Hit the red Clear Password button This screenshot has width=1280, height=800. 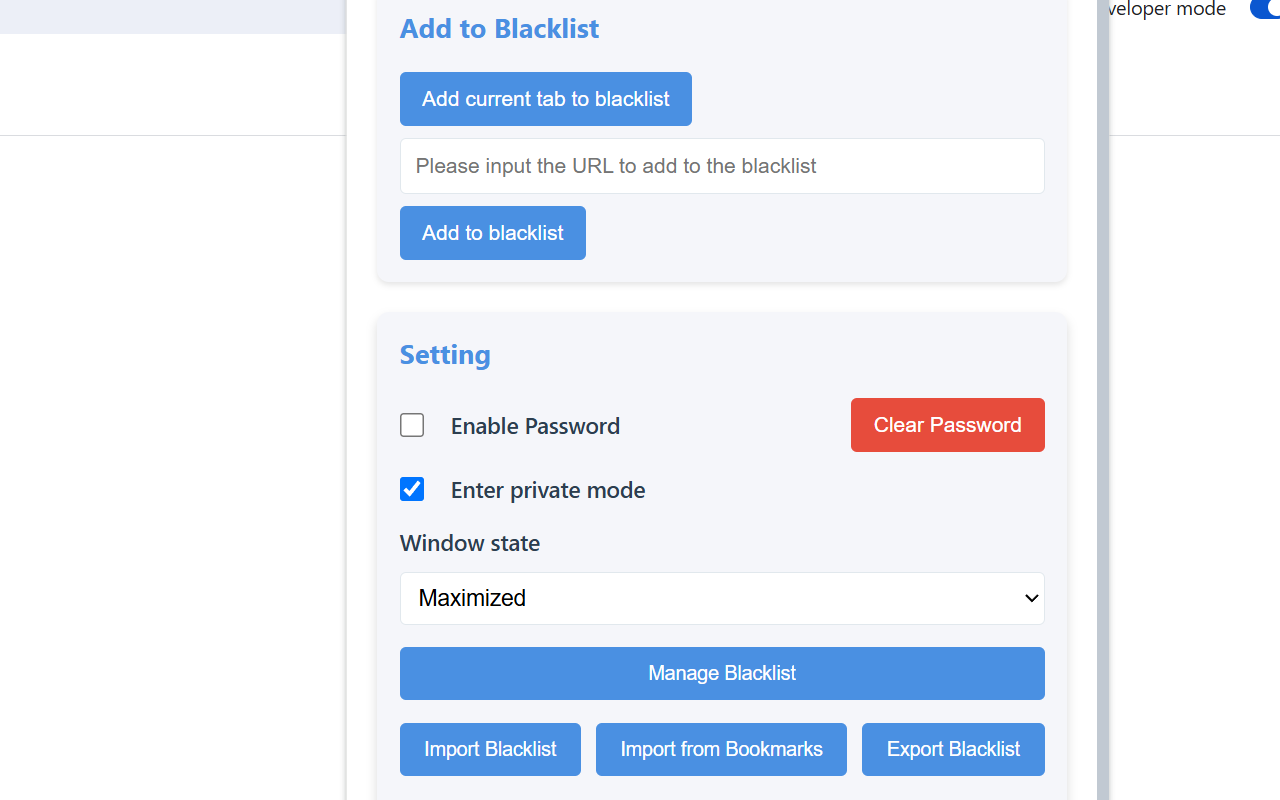[x=947, y=425]
